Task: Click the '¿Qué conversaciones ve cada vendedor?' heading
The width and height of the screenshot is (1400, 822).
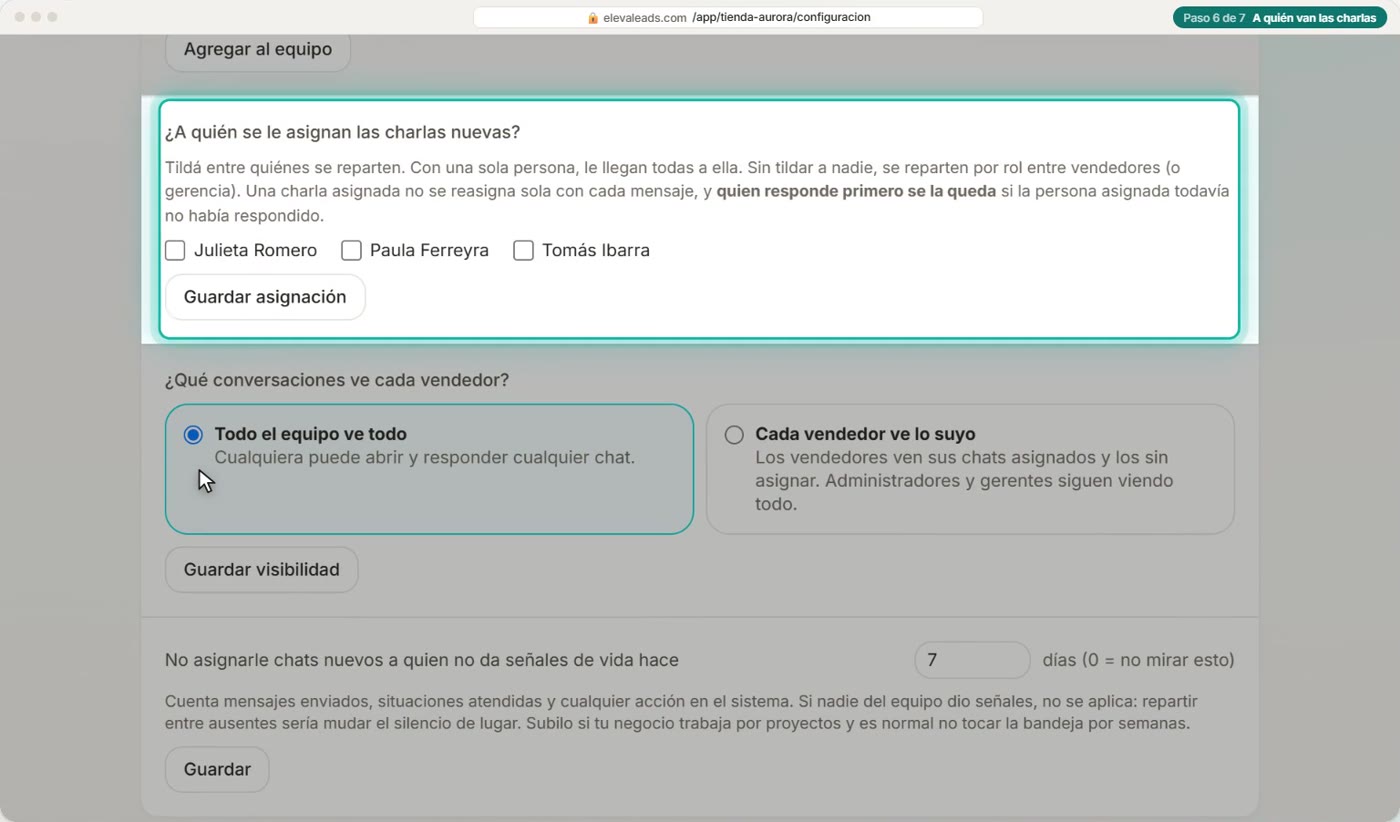Action: tap(337, 380)
